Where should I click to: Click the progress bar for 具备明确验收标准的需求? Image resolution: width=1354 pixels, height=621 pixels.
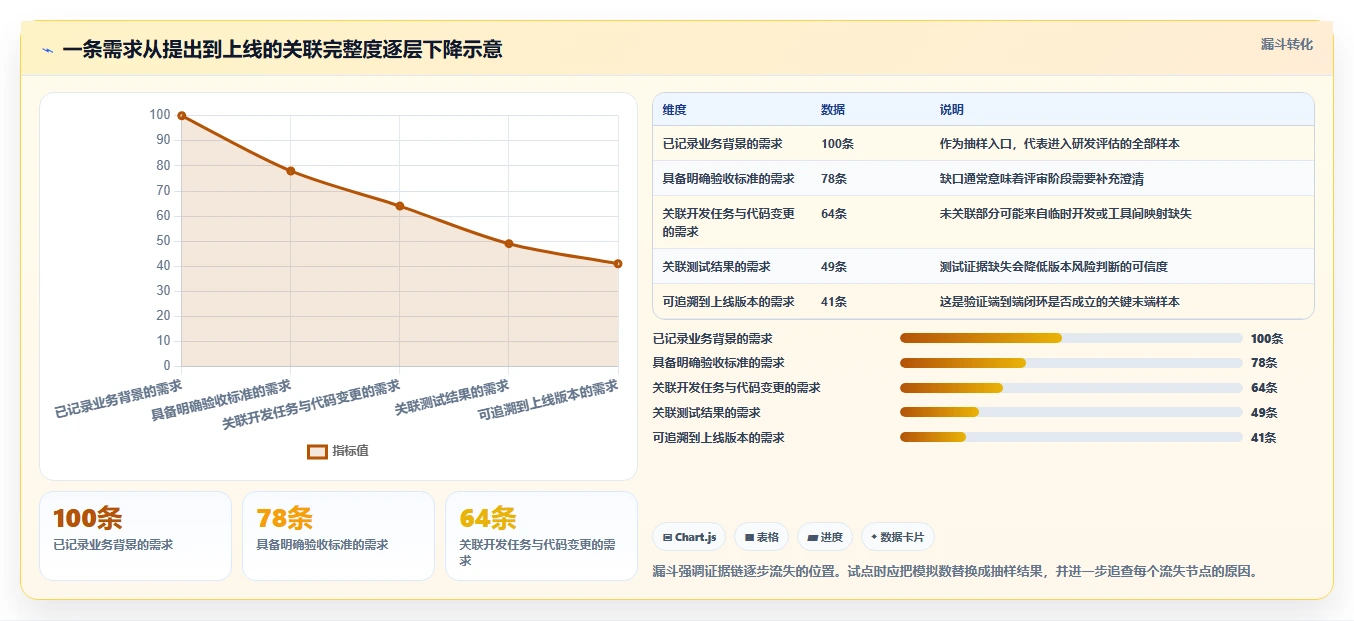tap(1071, 363)
